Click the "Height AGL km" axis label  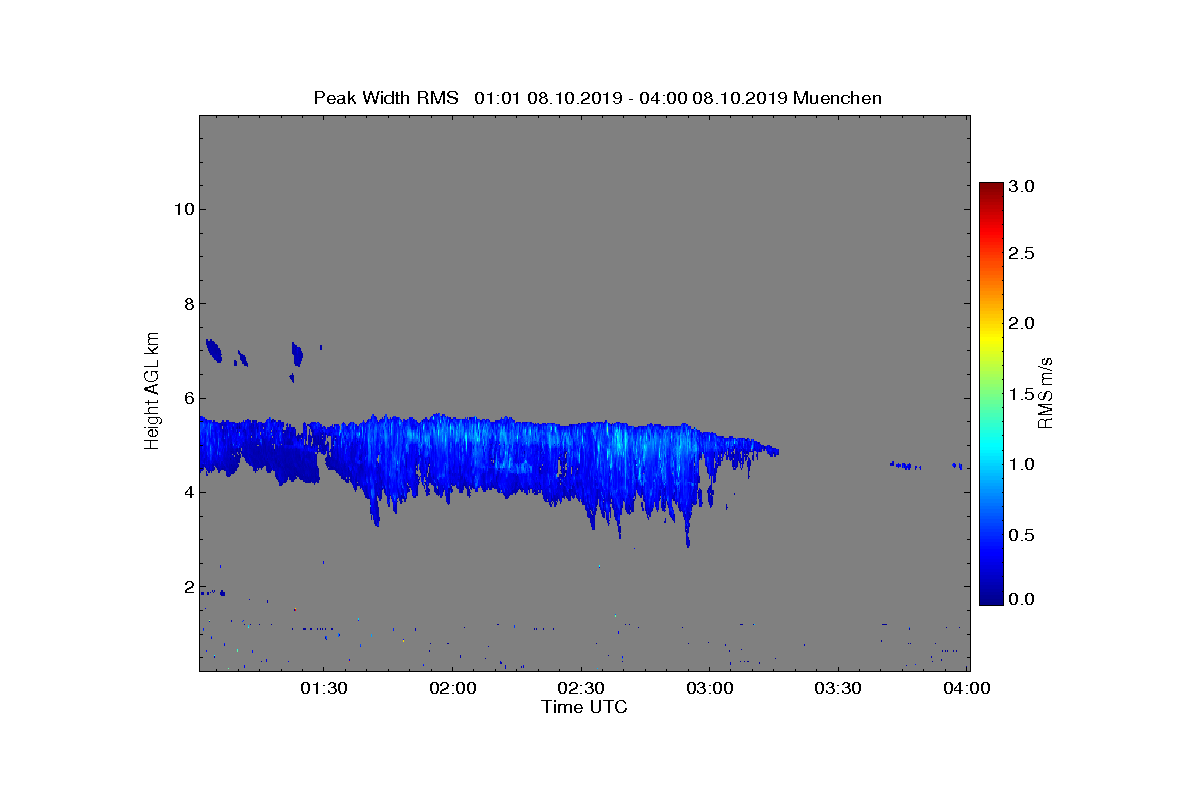[x=152, y=392]
